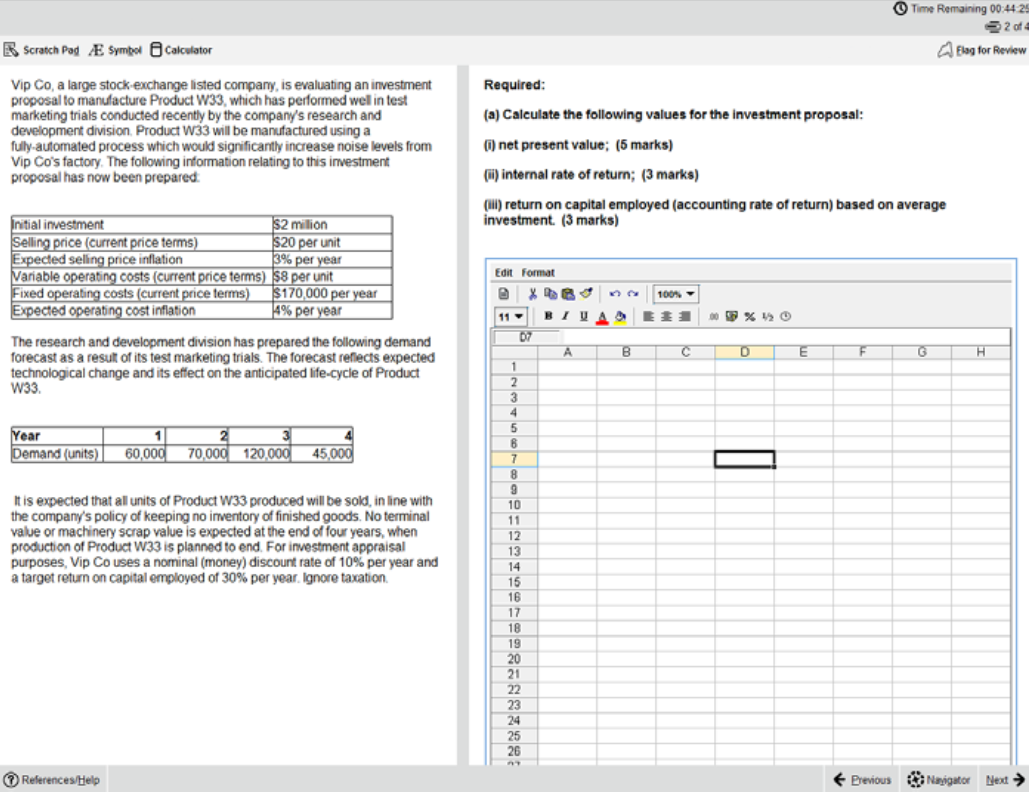Open the Format menu
This screenshot has width=1029, height=792.
click(x=538, y=272)
